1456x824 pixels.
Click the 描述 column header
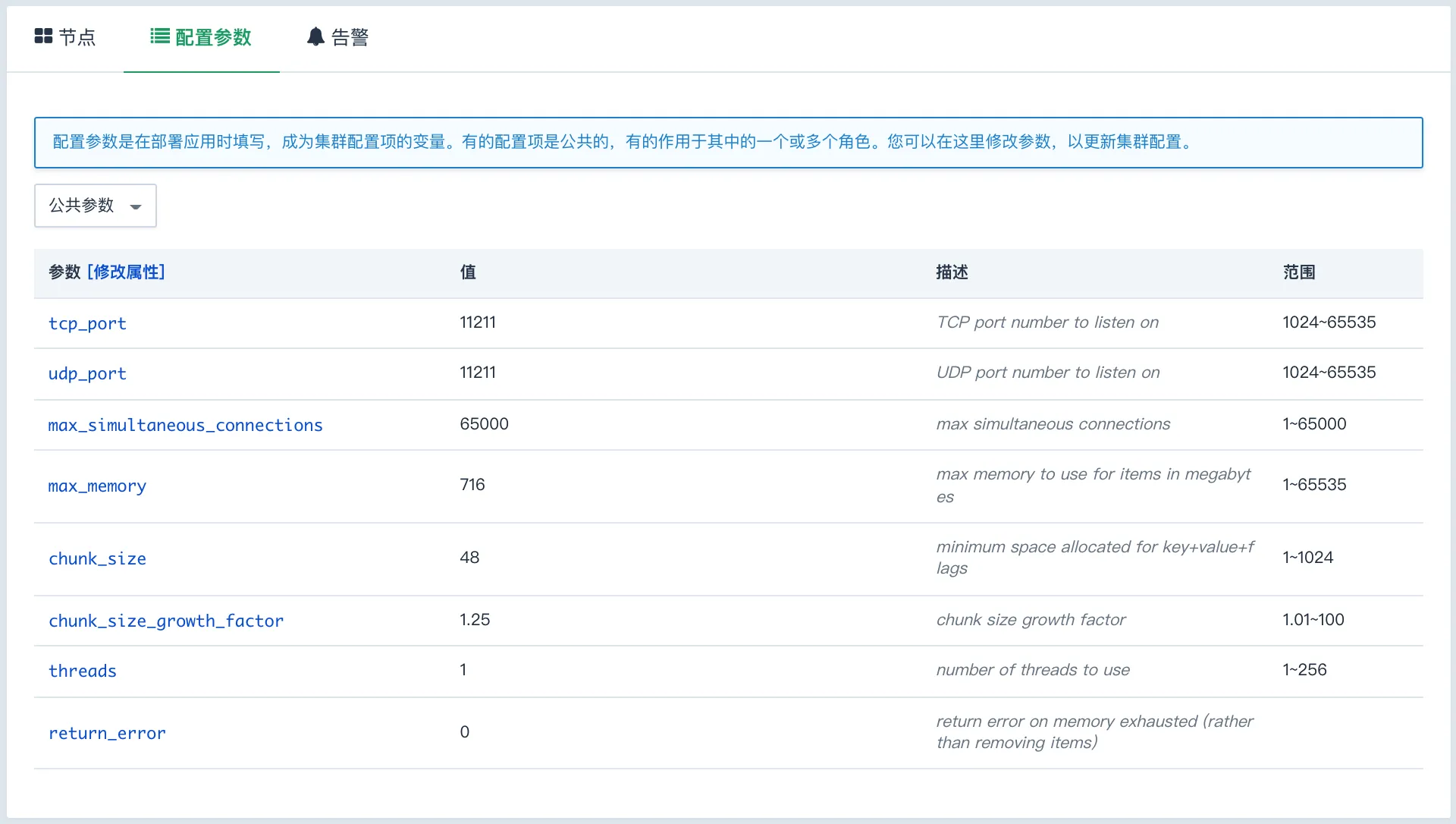[x=952, y=272]
